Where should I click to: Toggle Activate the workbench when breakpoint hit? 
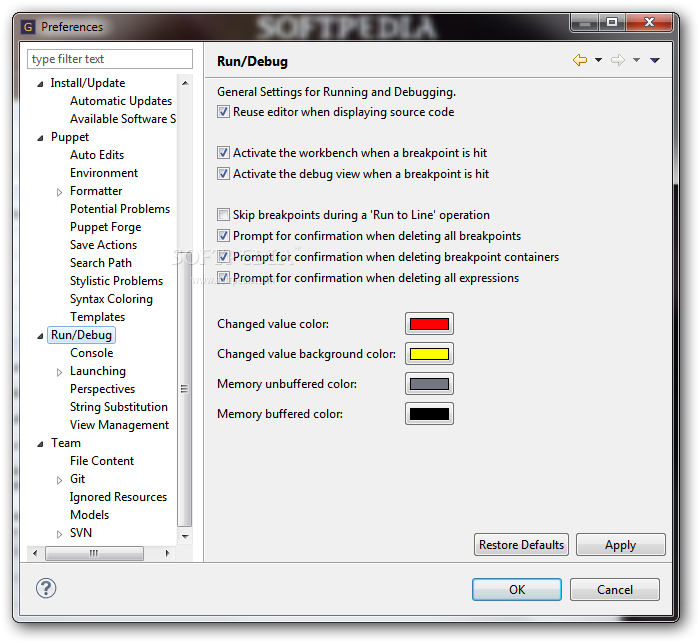[x=223, y=153]
